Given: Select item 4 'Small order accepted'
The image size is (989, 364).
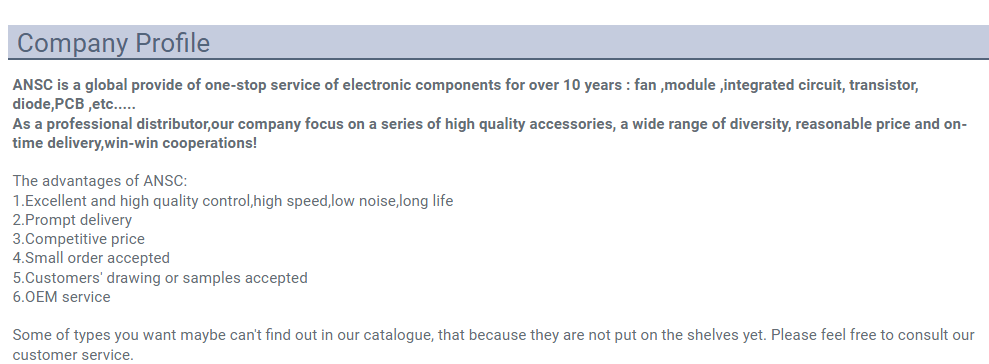Looking at the screenshot, I should [91, 258].
